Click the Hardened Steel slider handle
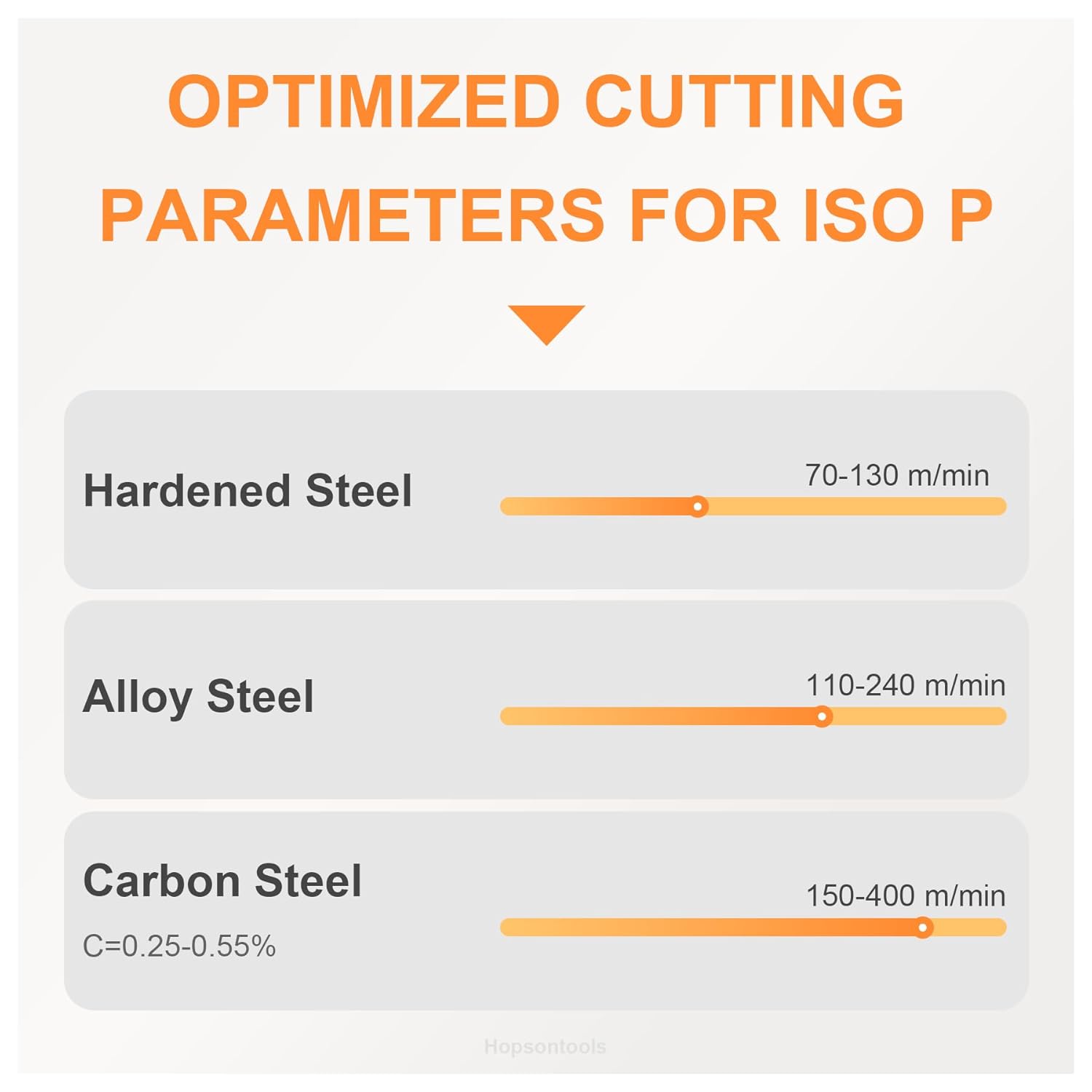This screenshot has width=1092, height=1092. (697, 506)
